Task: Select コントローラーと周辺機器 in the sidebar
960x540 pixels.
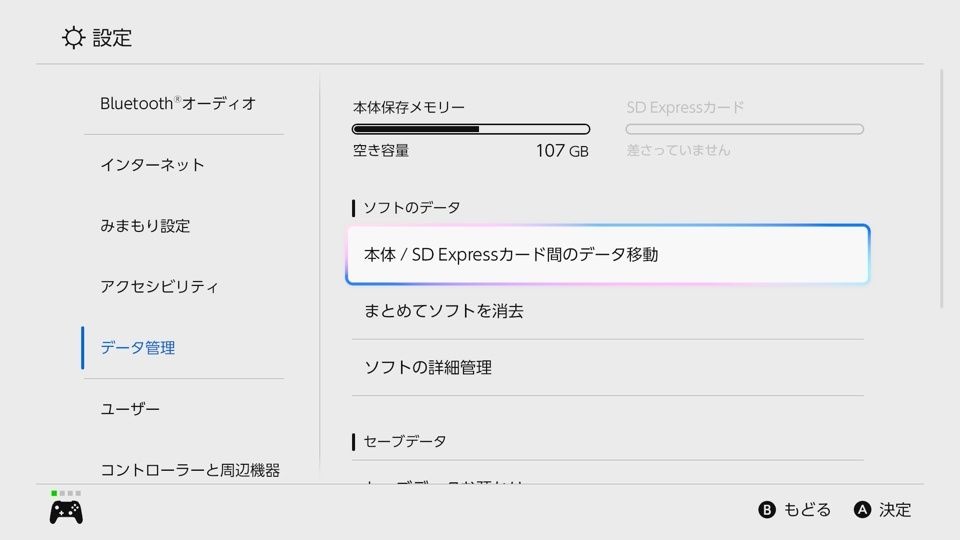Action: tap(190, 469)
